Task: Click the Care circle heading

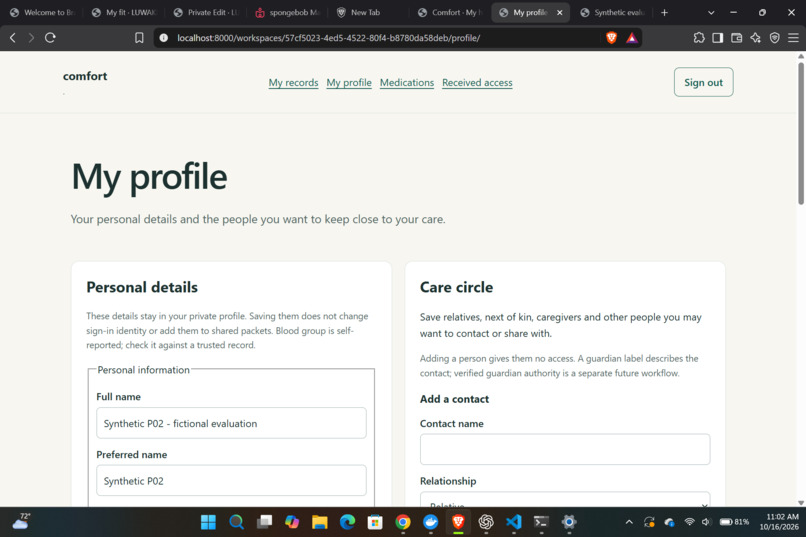Action: [x=456, y=287]
